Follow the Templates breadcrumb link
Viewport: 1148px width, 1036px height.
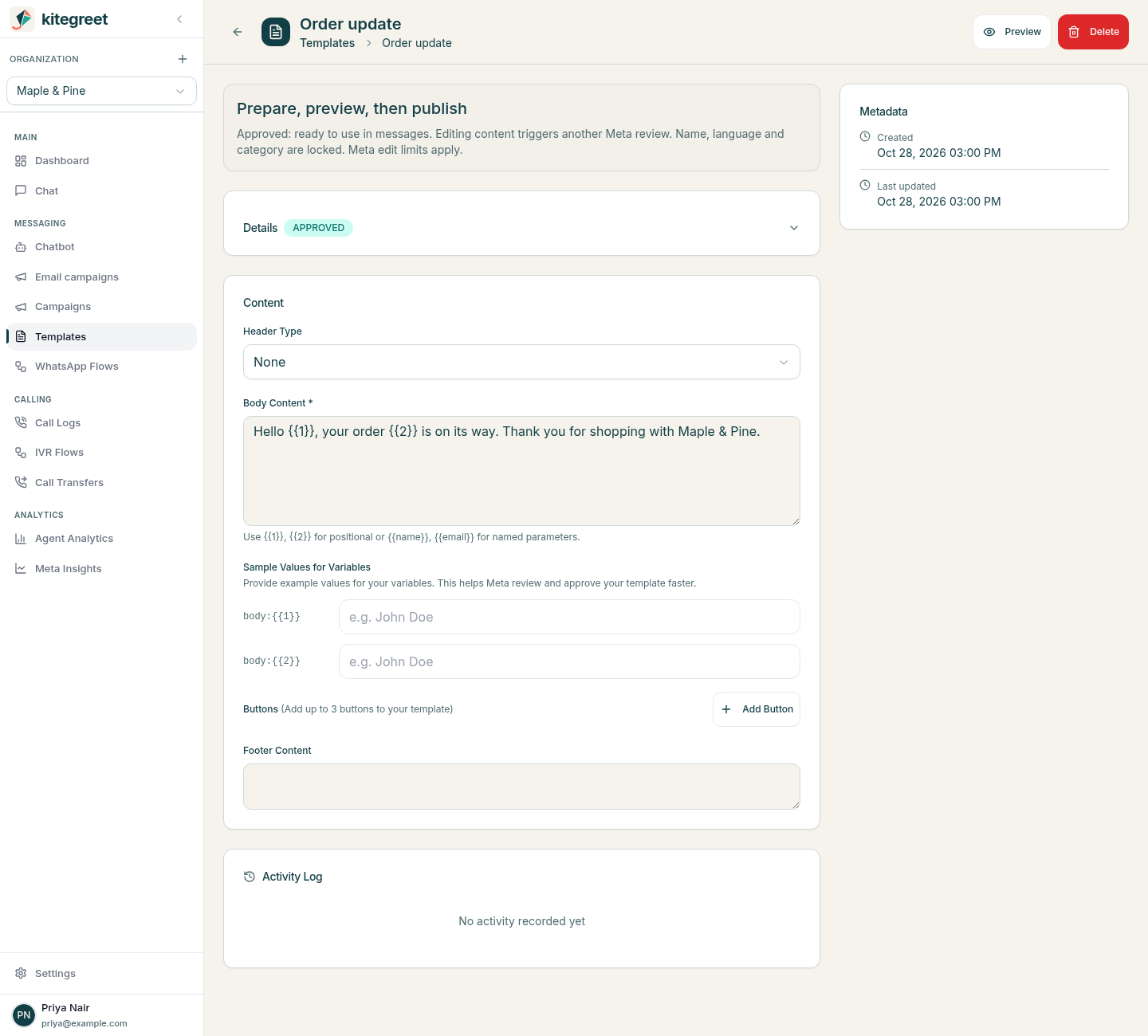click(327, 43)
